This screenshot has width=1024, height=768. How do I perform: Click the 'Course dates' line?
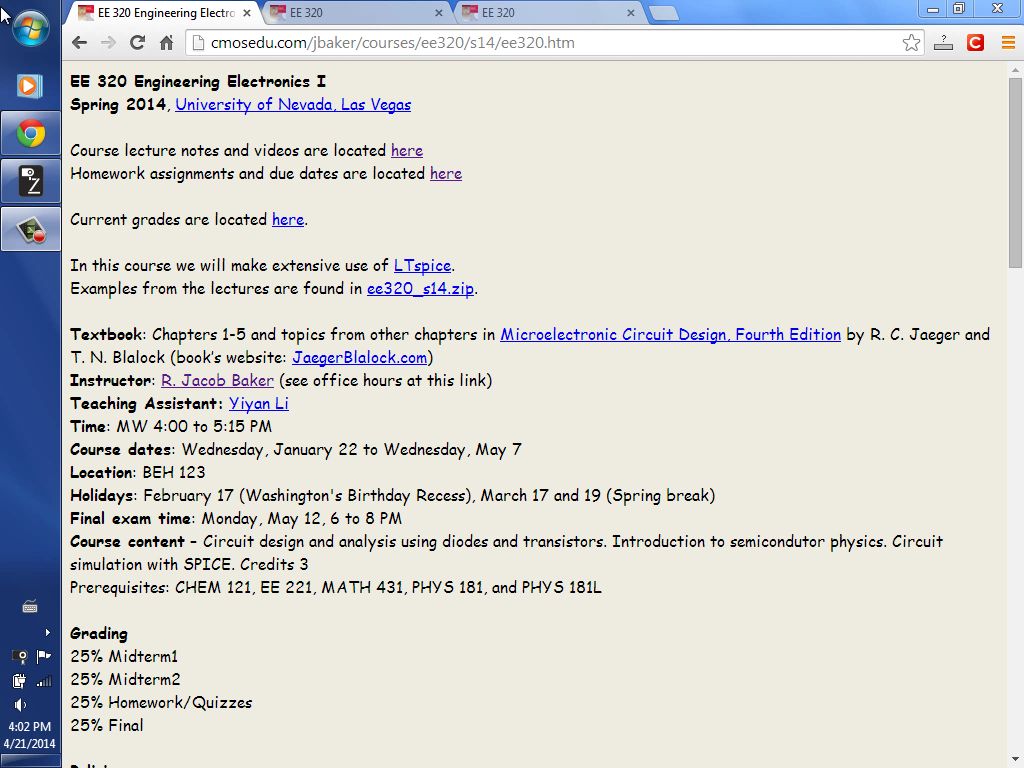[x=296, y=449]
